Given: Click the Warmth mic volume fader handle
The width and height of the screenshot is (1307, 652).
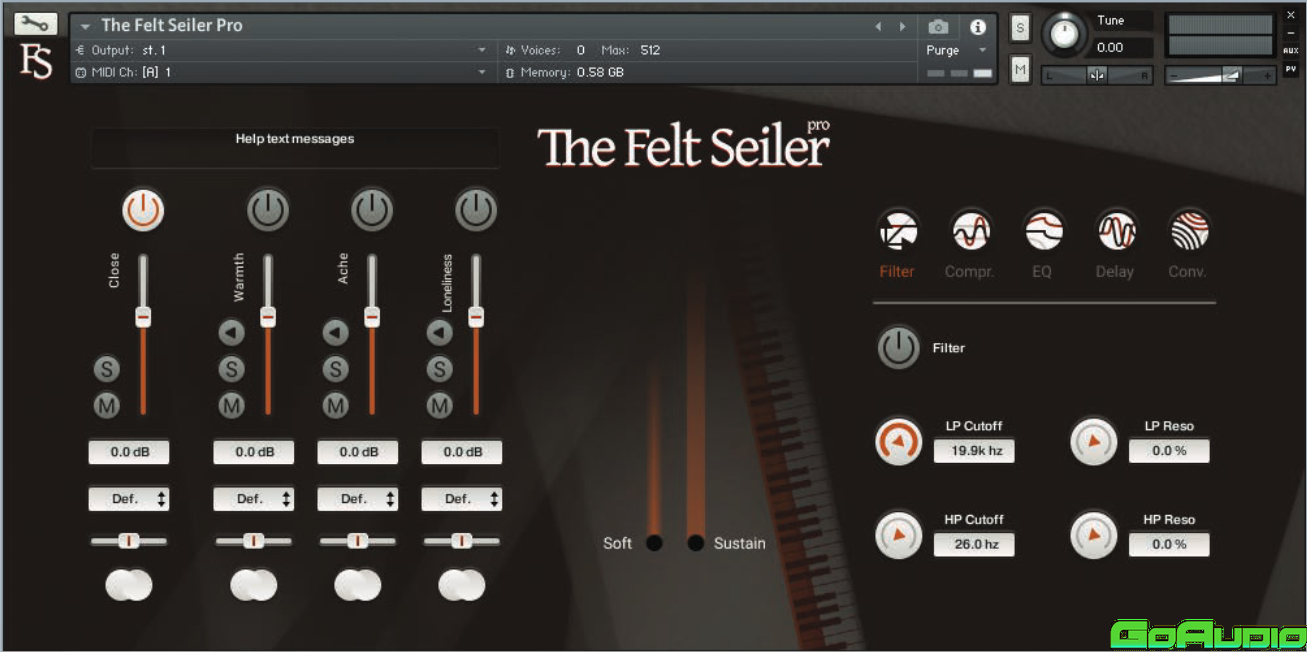Looking at the screenshot, I should click(x=268, y=317).
